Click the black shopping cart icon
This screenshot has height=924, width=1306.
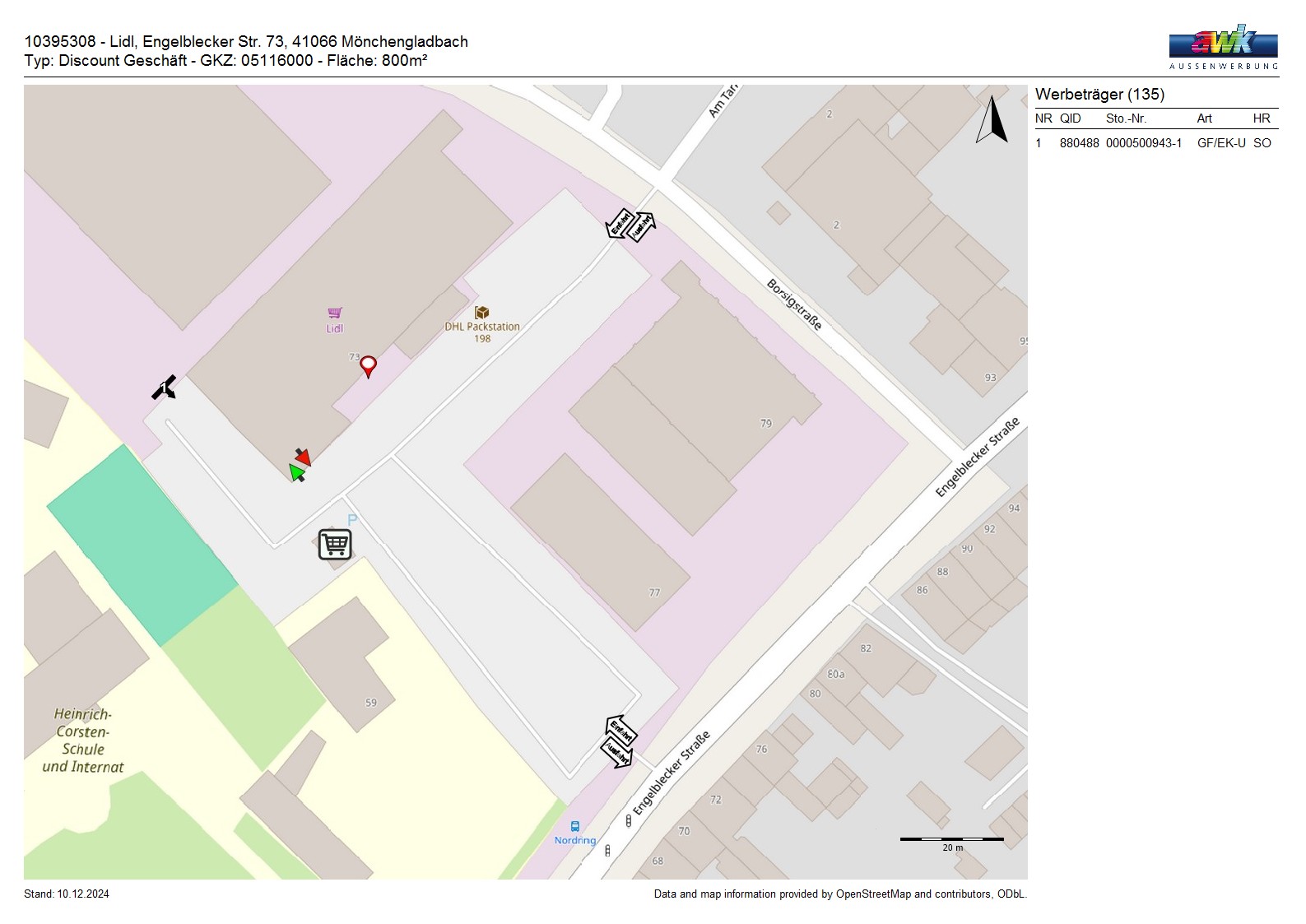pyautogui.click(x=335, y=544)
